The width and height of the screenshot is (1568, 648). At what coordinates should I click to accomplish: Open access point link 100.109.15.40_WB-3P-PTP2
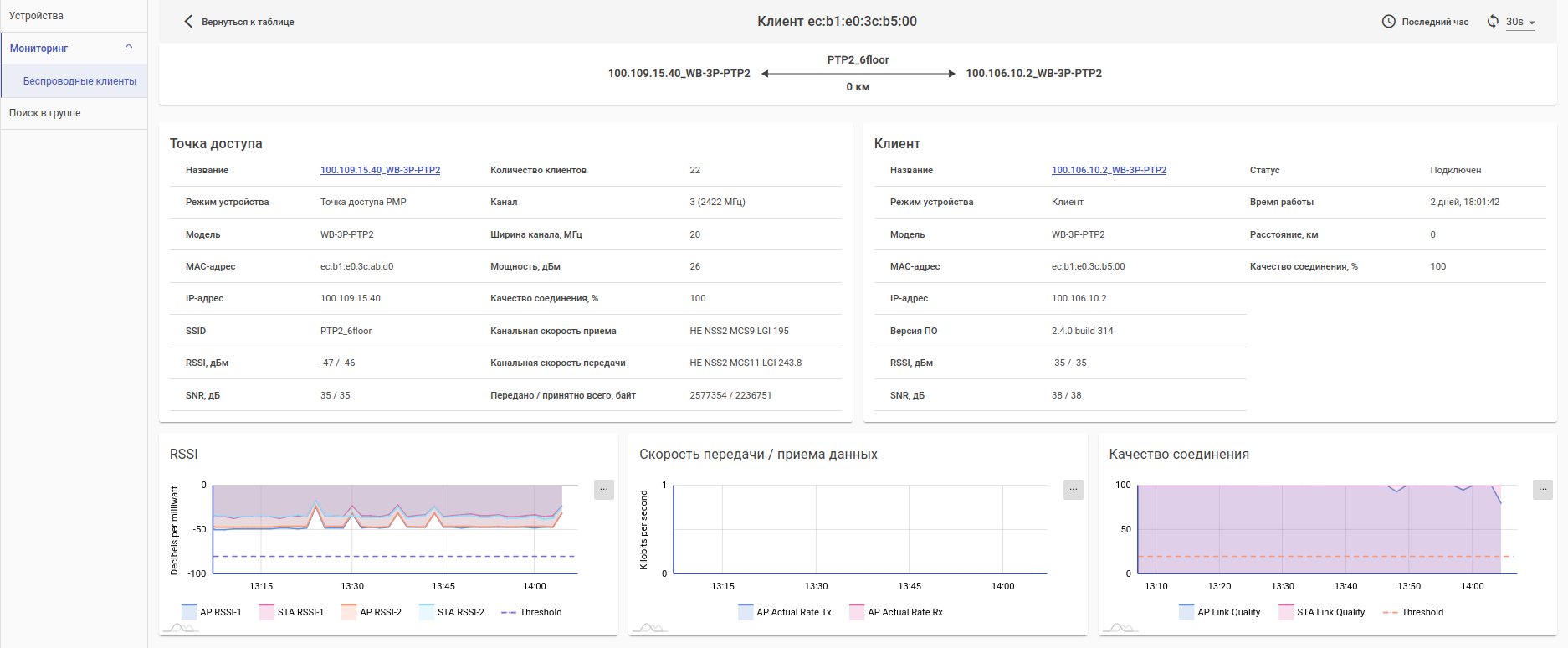[380, 170]
